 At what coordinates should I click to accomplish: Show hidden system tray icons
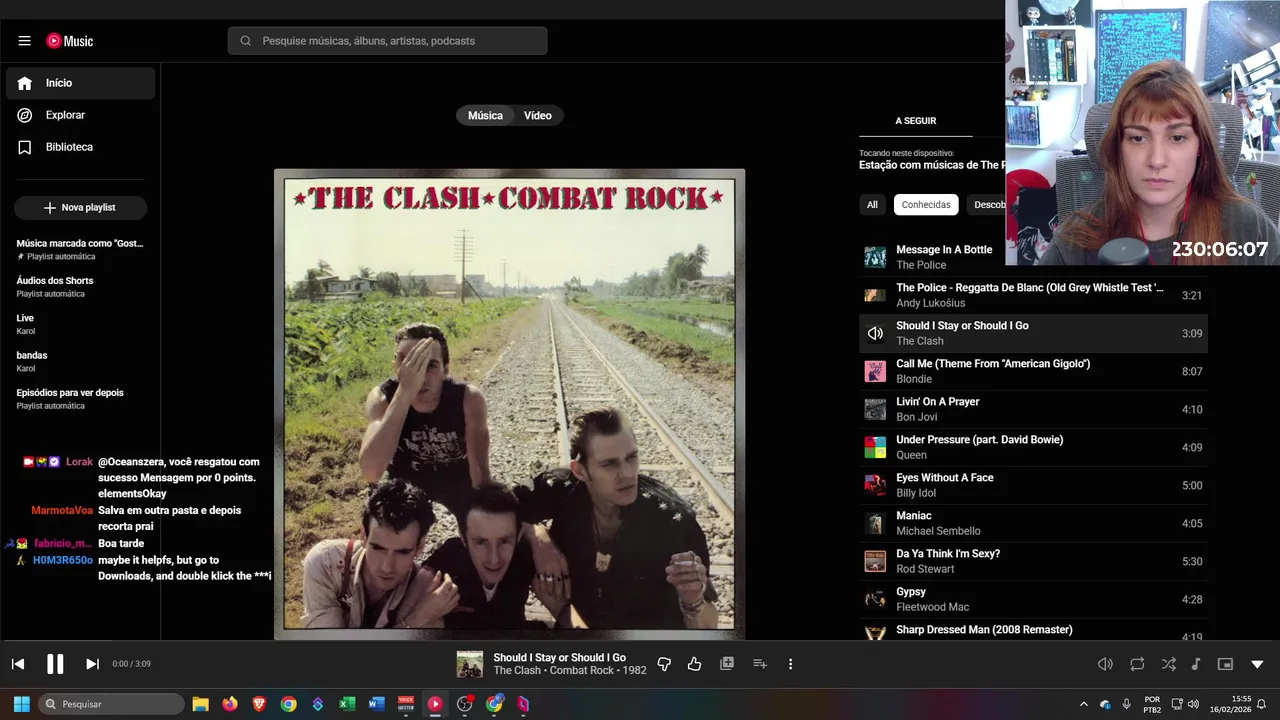point(1083,704)
